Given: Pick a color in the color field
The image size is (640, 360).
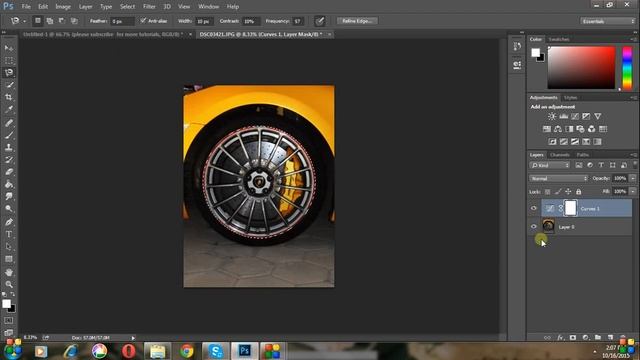Looking at the screenshot, I should pos(581,67).
